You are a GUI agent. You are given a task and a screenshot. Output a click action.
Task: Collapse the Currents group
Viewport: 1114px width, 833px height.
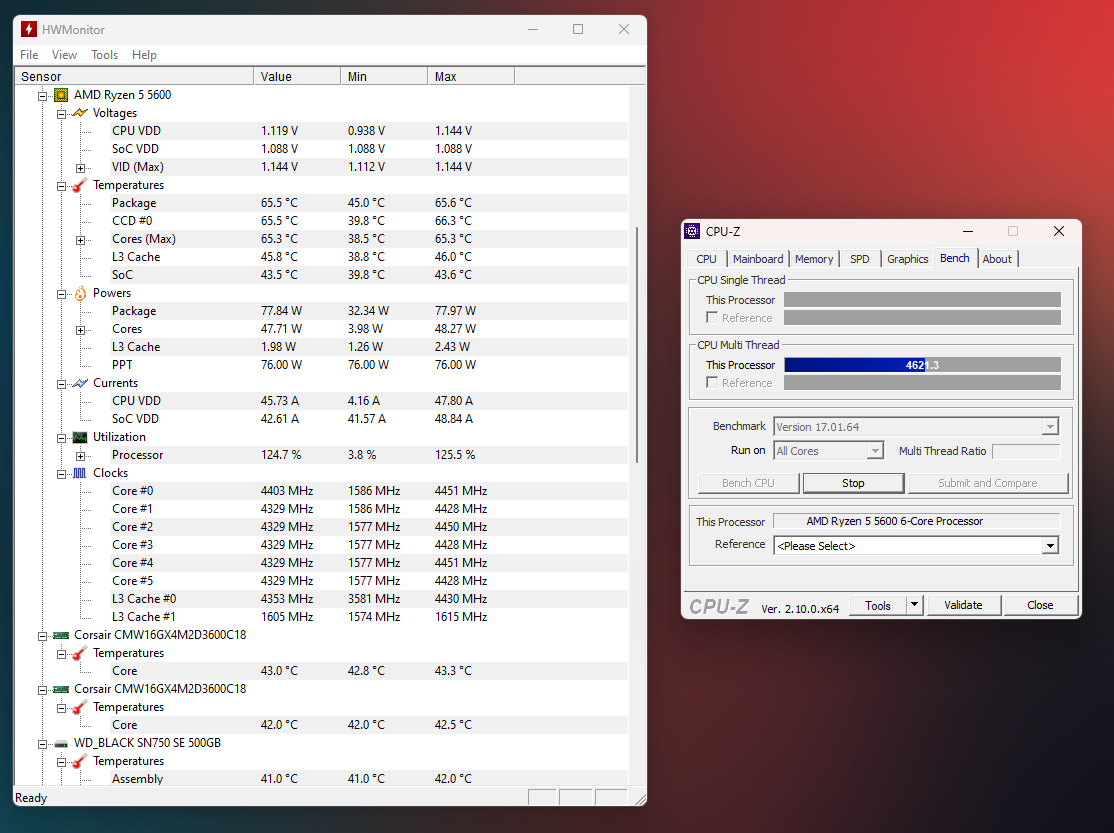click(62, 385)
